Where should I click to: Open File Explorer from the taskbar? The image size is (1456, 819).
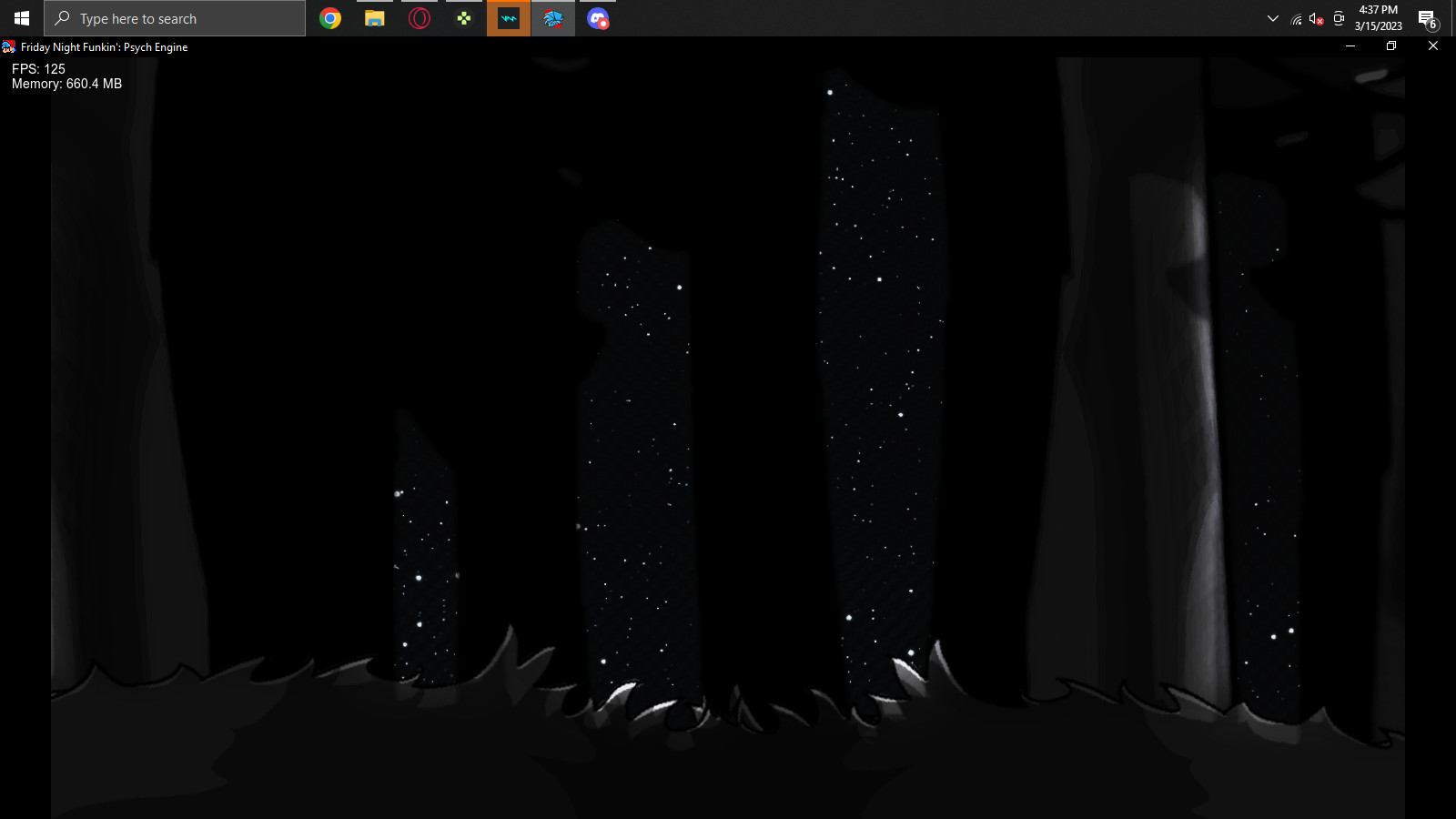point(375,18)
